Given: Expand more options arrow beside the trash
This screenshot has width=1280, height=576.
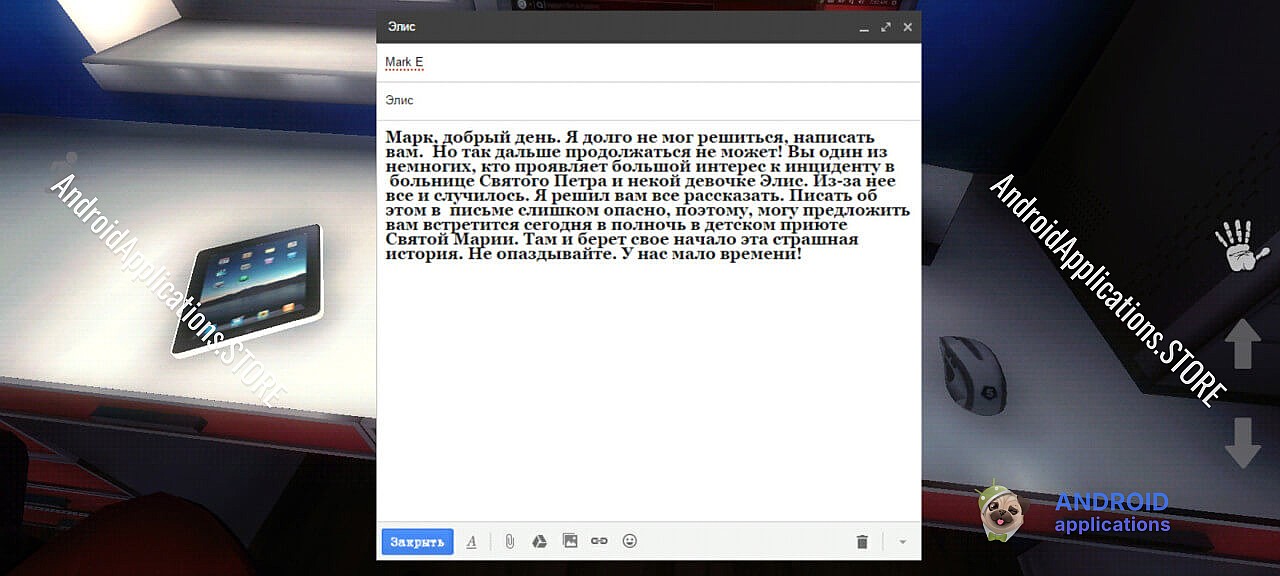Looking at the screenshot, I should point(902,542).
